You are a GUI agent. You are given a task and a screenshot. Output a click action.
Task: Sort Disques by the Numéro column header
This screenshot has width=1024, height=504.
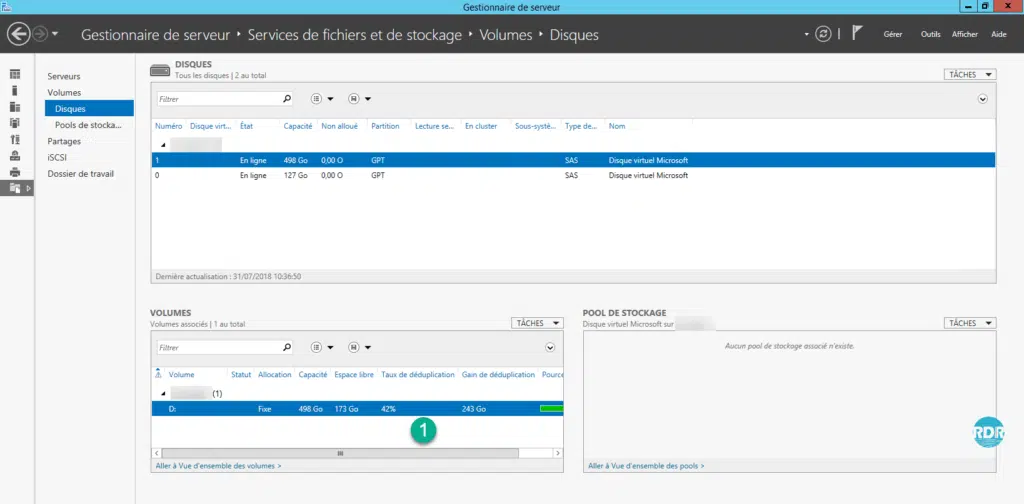tap(168, 126)
